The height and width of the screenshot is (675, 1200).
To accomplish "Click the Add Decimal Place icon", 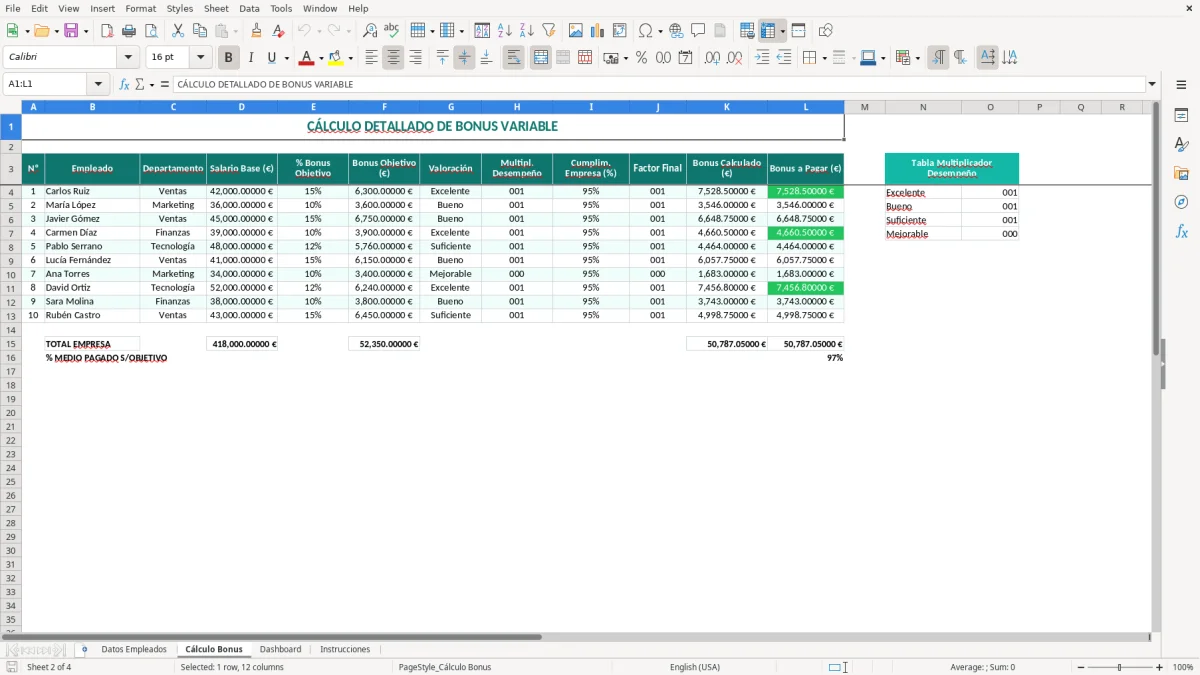I will tap(712, 58).
